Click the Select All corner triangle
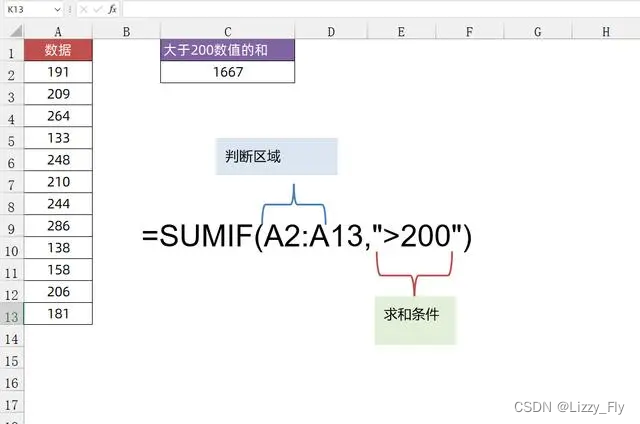This screenshot has height=424, width=640. point(15,31)
